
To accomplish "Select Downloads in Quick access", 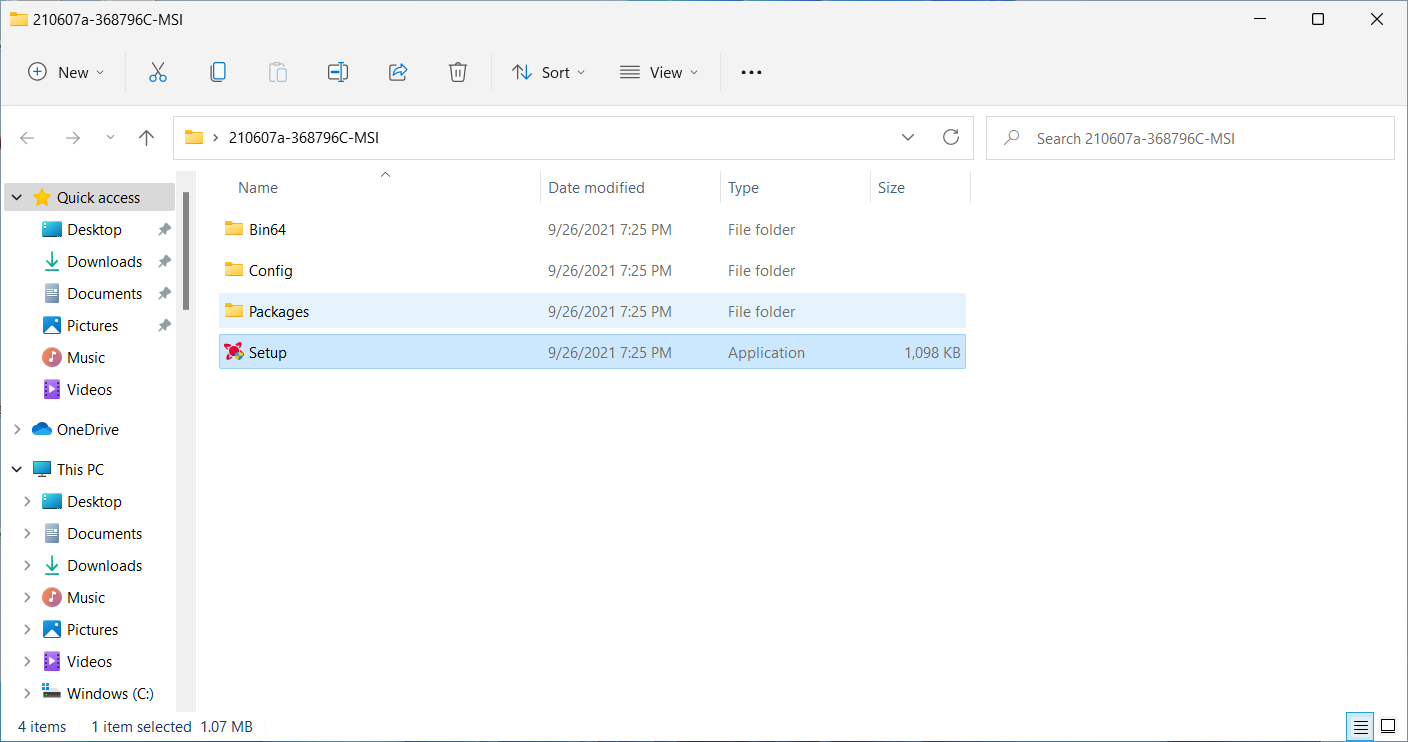I will coord(104,262).
